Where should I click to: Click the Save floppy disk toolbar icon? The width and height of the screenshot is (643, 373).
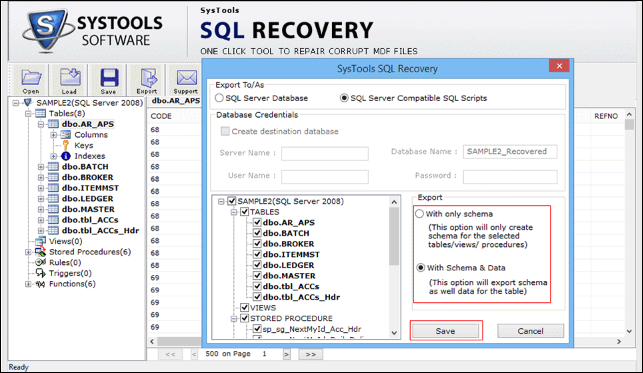point(109,77)
